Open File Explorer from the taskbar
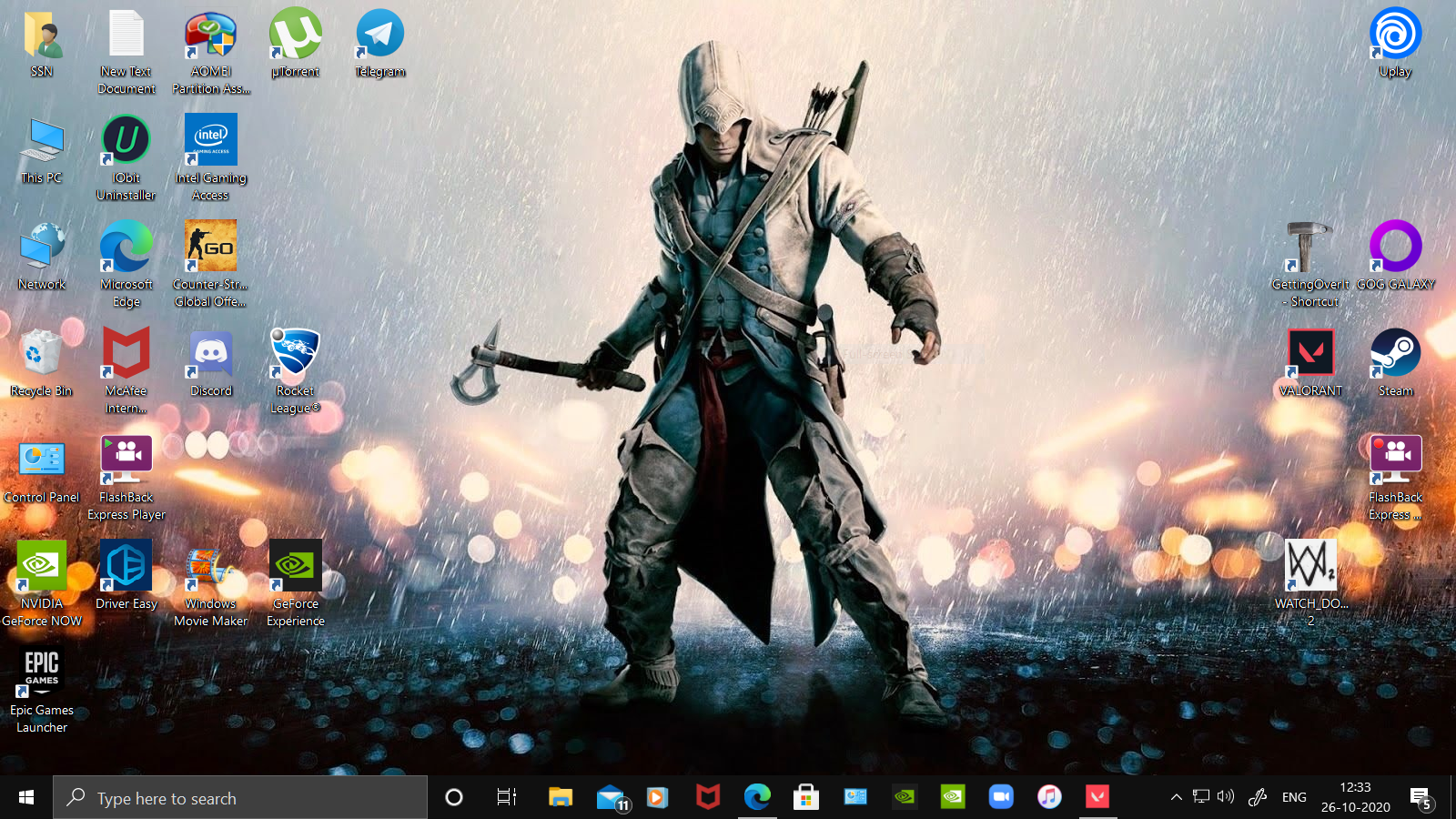The height and width of the screenshot is (819, 1456). (560, 797)
